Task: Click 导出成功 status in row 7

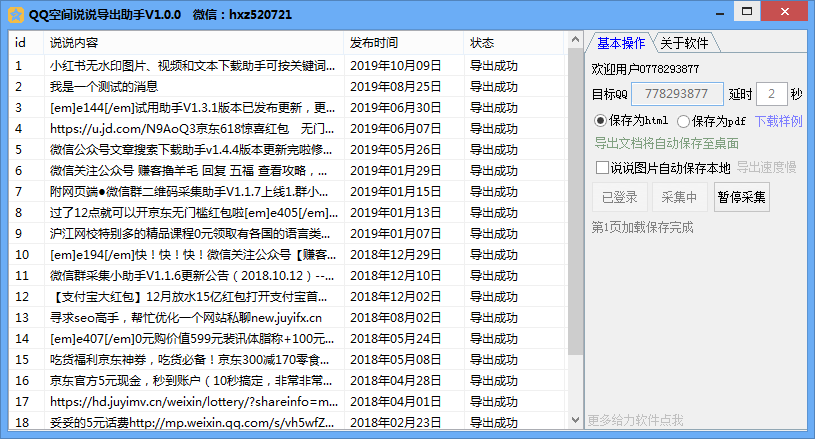Action: click(494, 192)
